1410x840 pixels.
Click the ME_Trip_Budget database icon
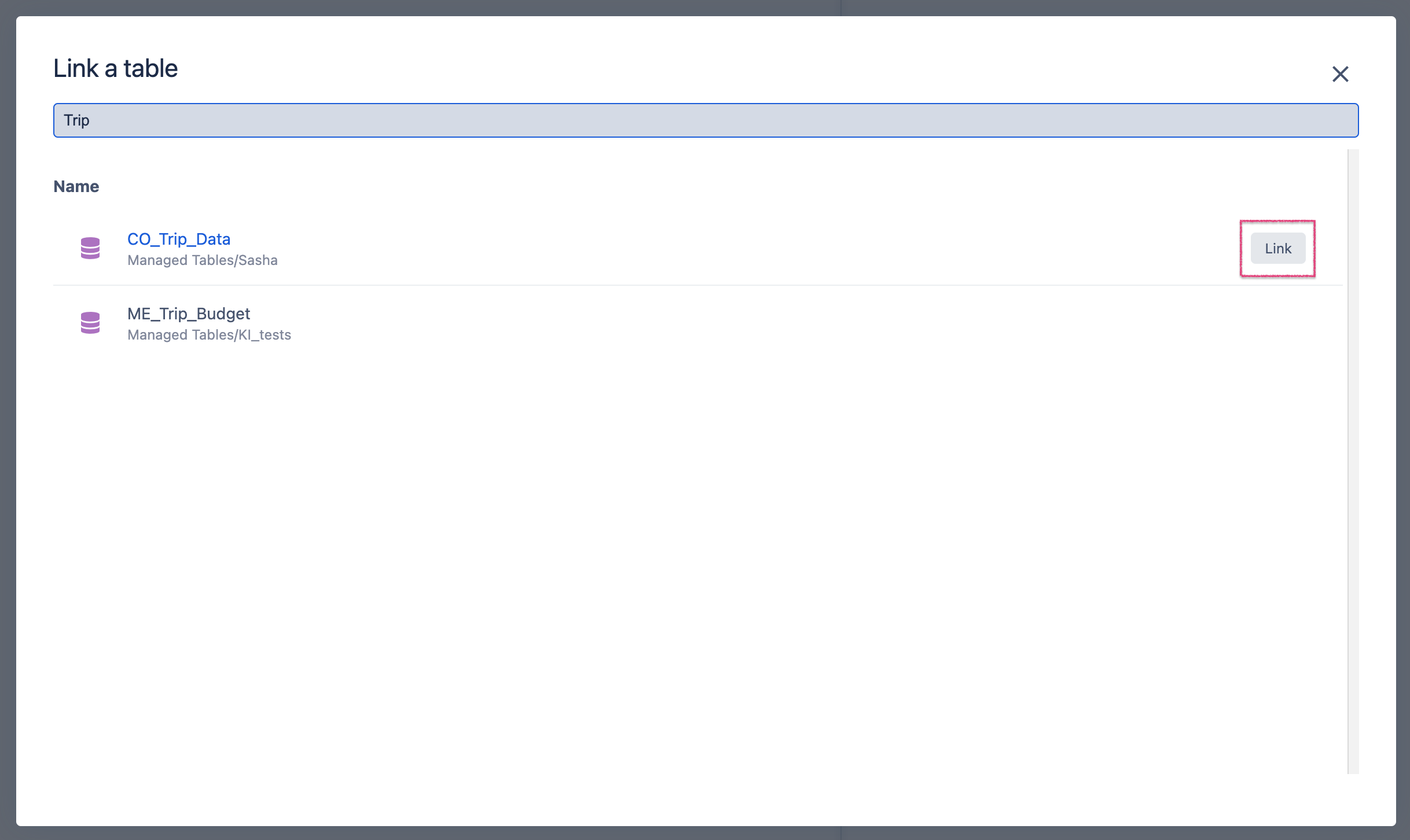pos(90,323)
